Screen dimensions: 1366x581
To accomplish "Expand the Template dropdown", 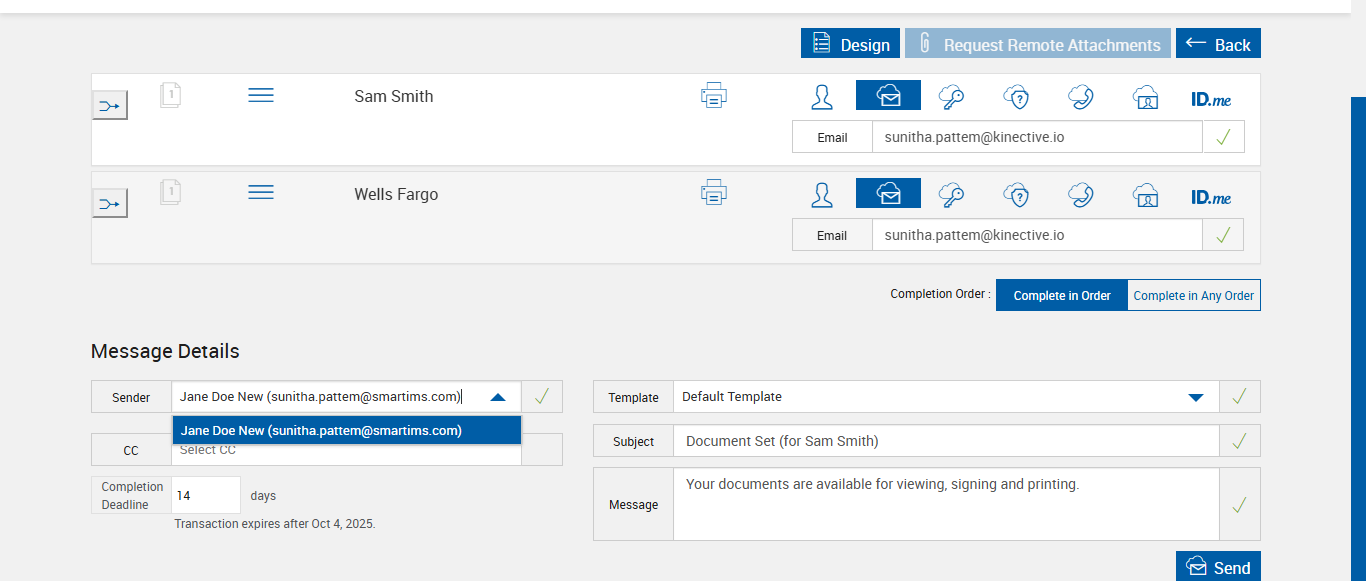I will click(x=1195, y=397).
